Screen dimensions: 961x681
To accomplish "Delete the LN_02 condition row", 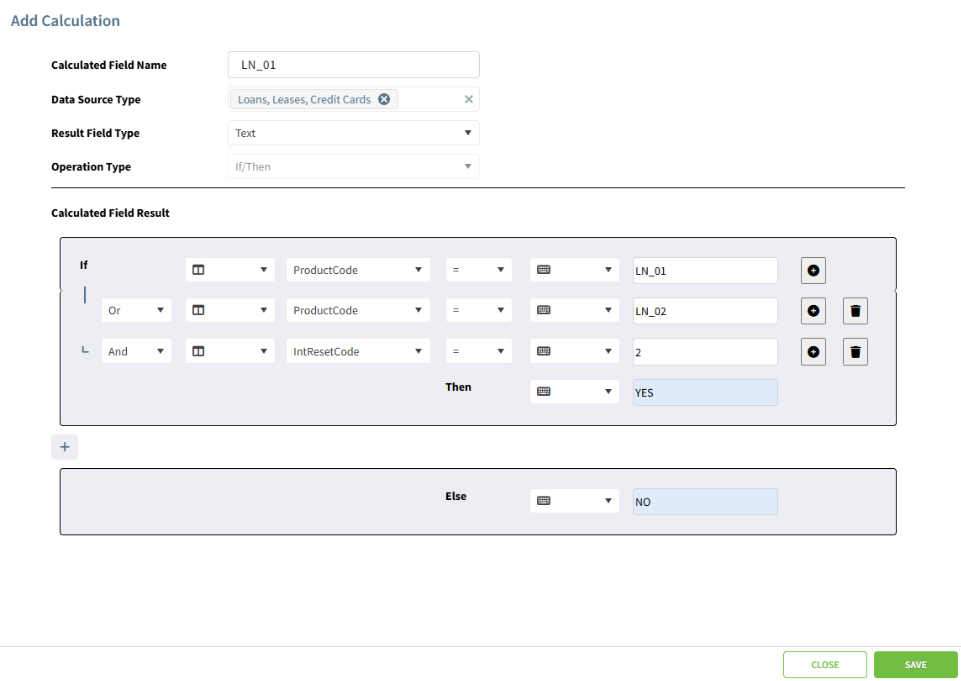I will point(855,311).
